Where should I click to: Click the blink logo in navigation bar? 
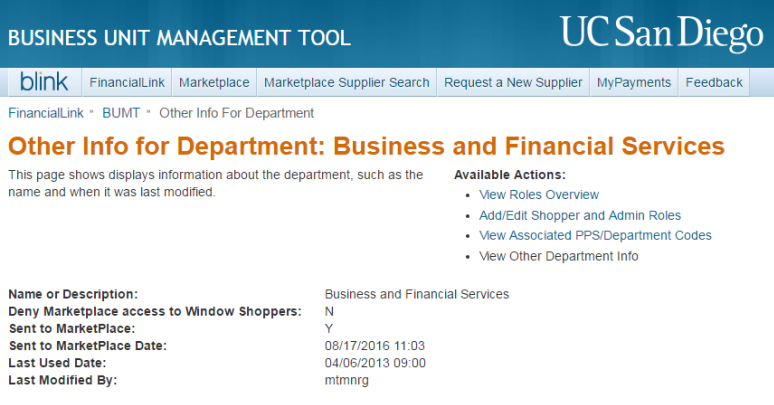pyautogui.click(x=43, y=82)
